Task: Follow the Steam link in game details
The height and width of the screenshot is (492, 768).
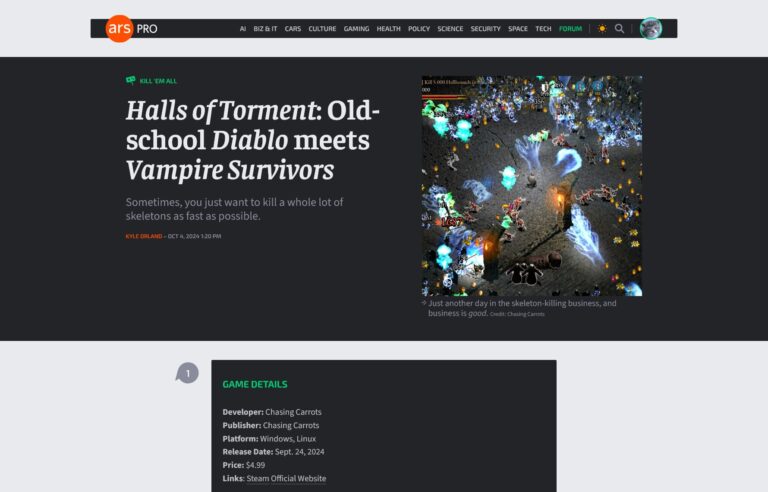Action: click(x=256, y=479)
